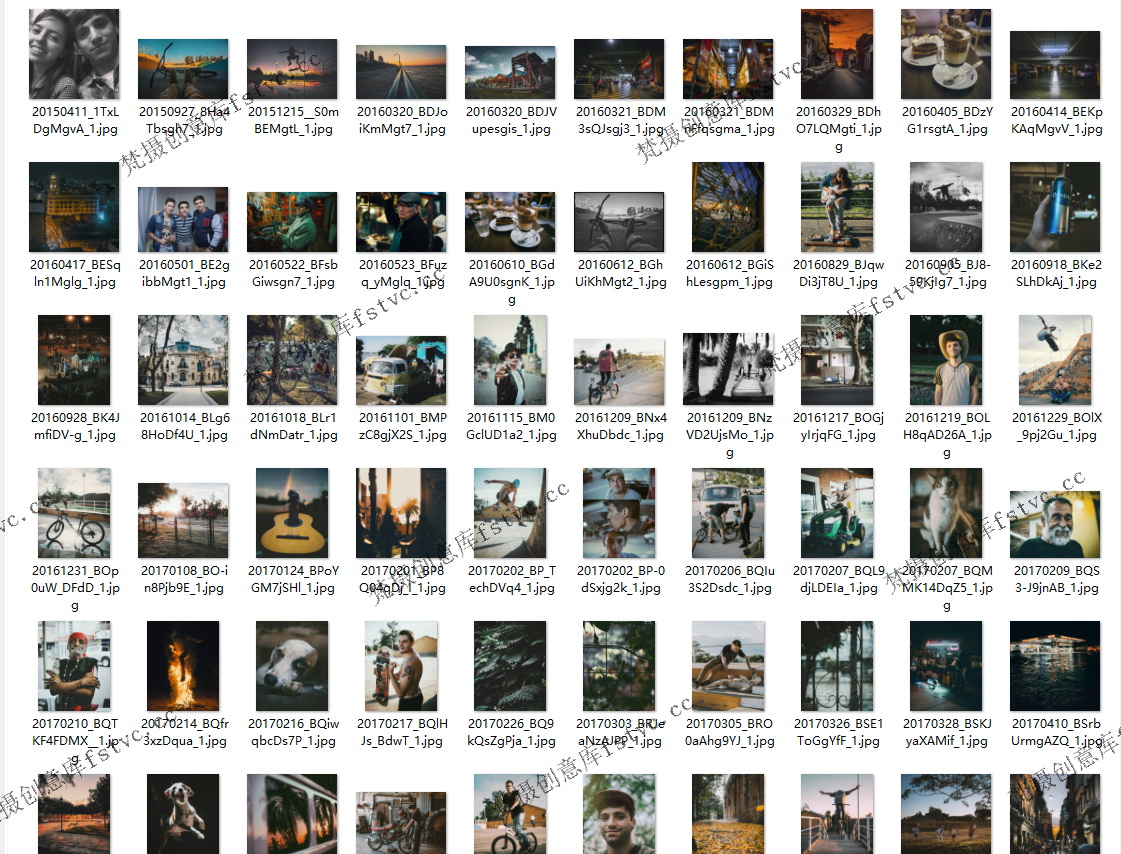The image size is (1121, 854).
Task: Select the 20160928_BK4JmfiDV-g_1.jpg thumbnail
Action: point(74,360)
